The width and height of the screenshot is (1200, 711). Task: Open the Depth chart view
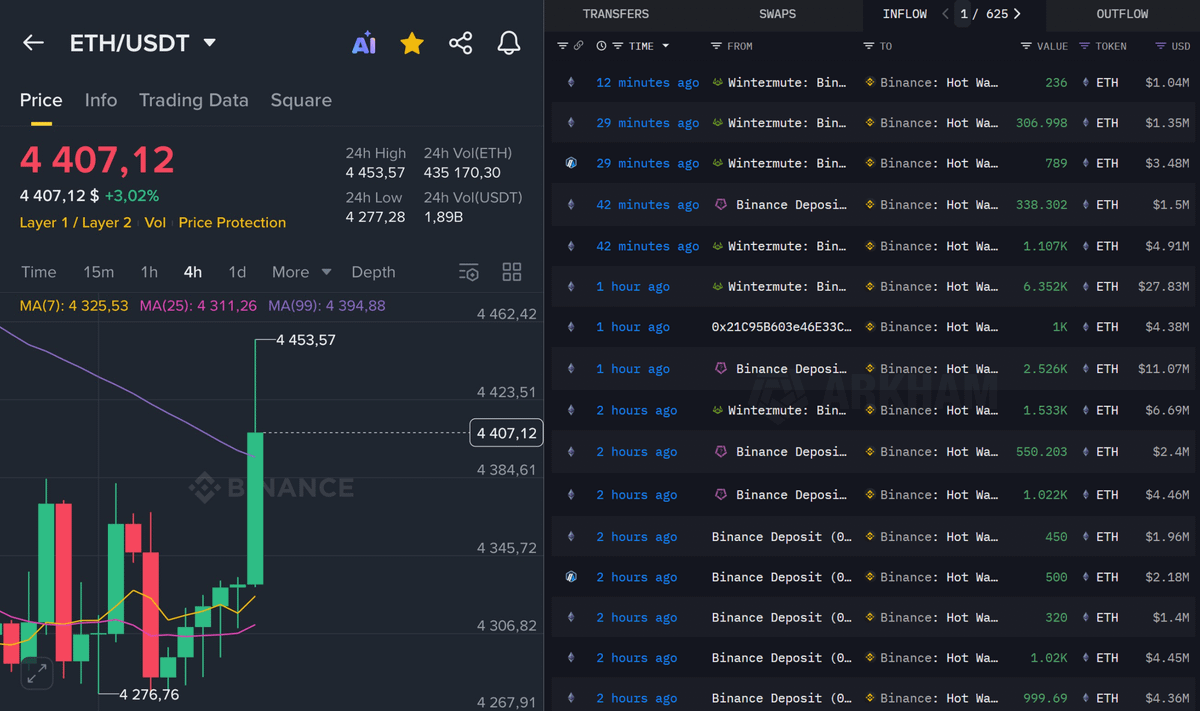tap(373, 272)
